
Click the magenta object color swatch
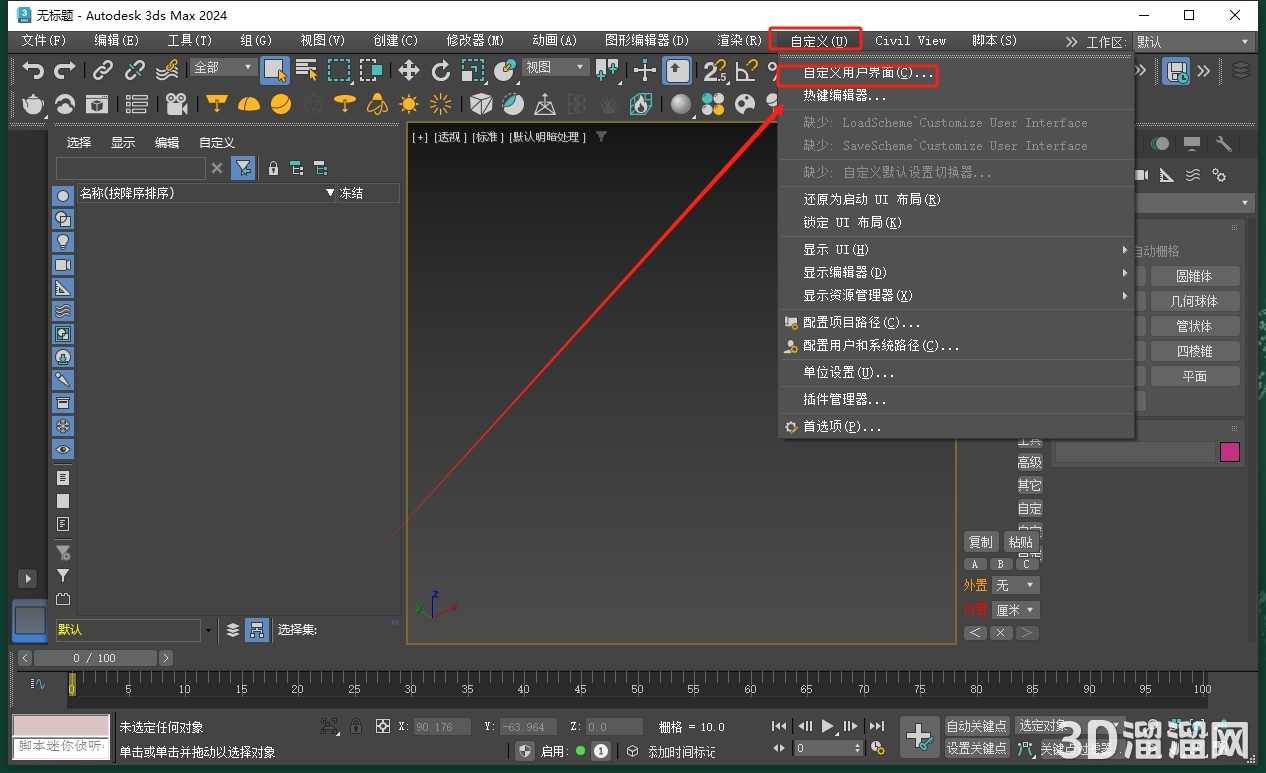coord(1230,452)
